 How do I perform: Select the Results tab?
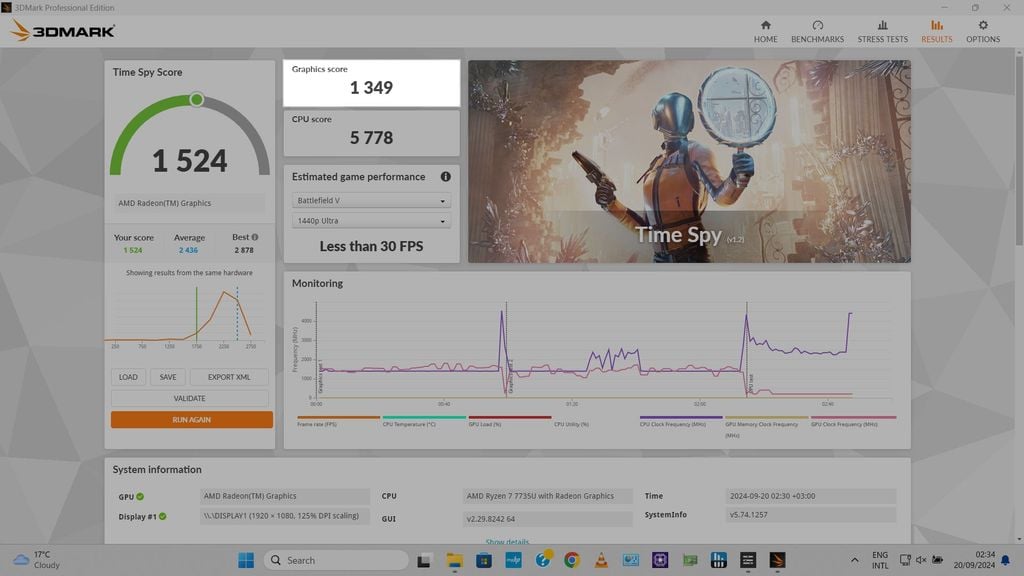click(936, 31)
